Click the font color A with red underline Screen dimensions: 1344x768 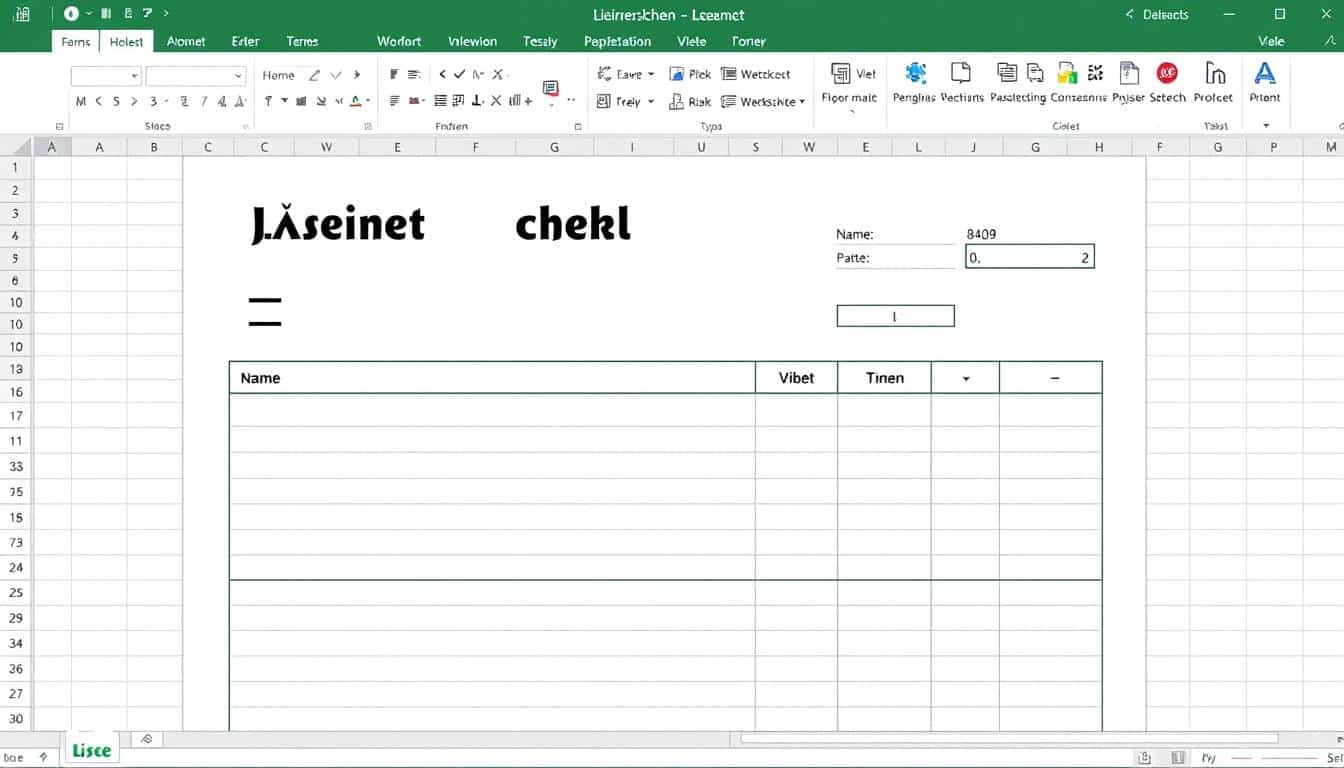pos(355,101)
